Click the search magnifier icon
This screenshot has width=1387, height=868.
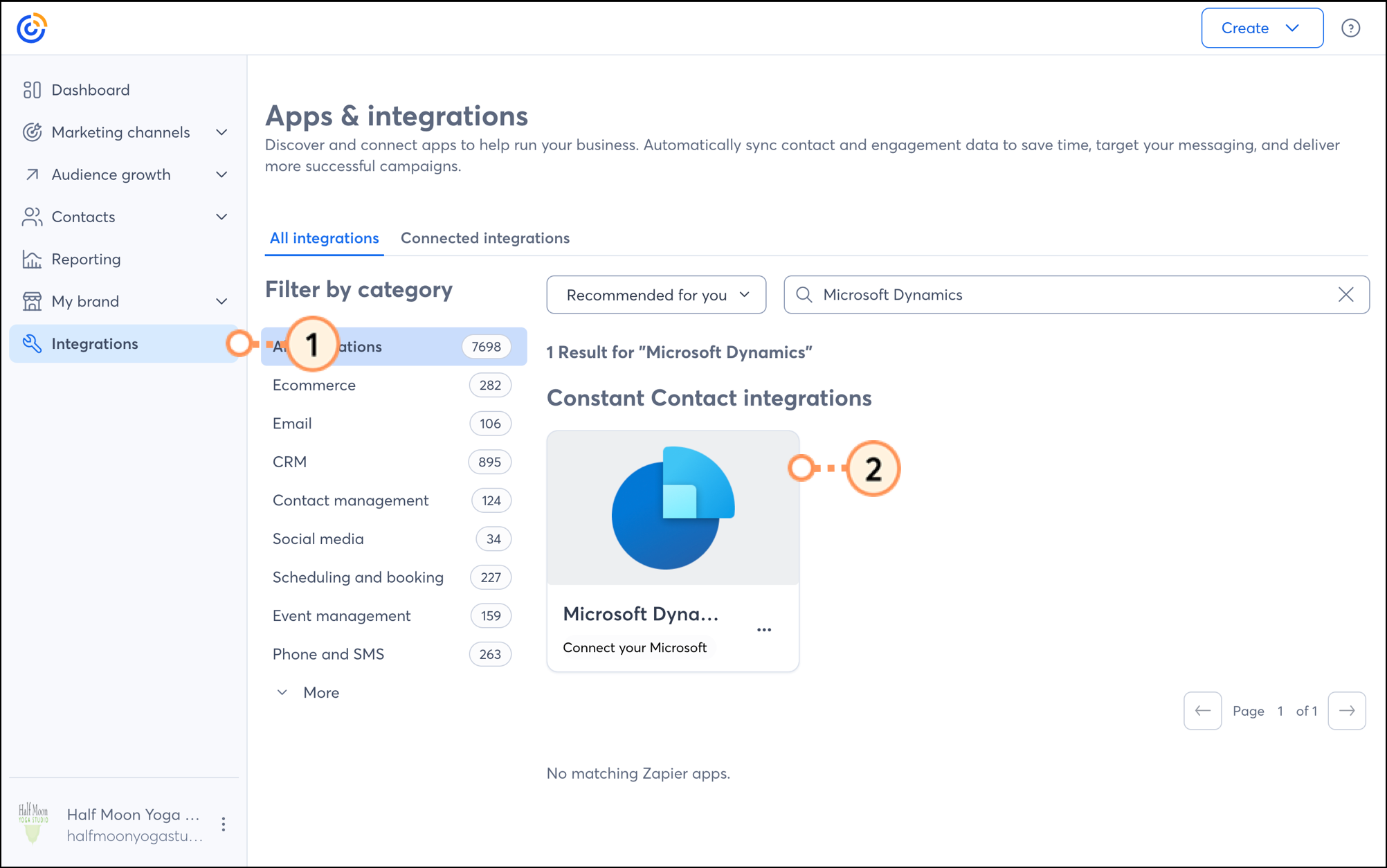pyautogui.click(x=804, y=295)
